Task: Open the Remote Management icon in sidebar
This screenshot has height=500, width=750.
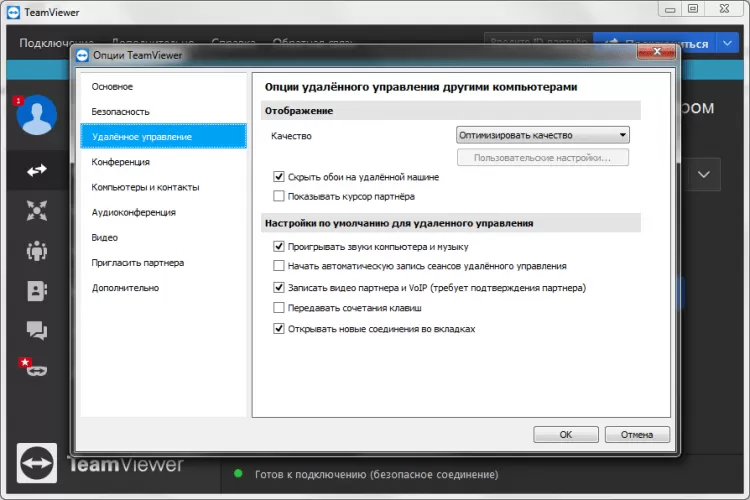Action: 37,211
